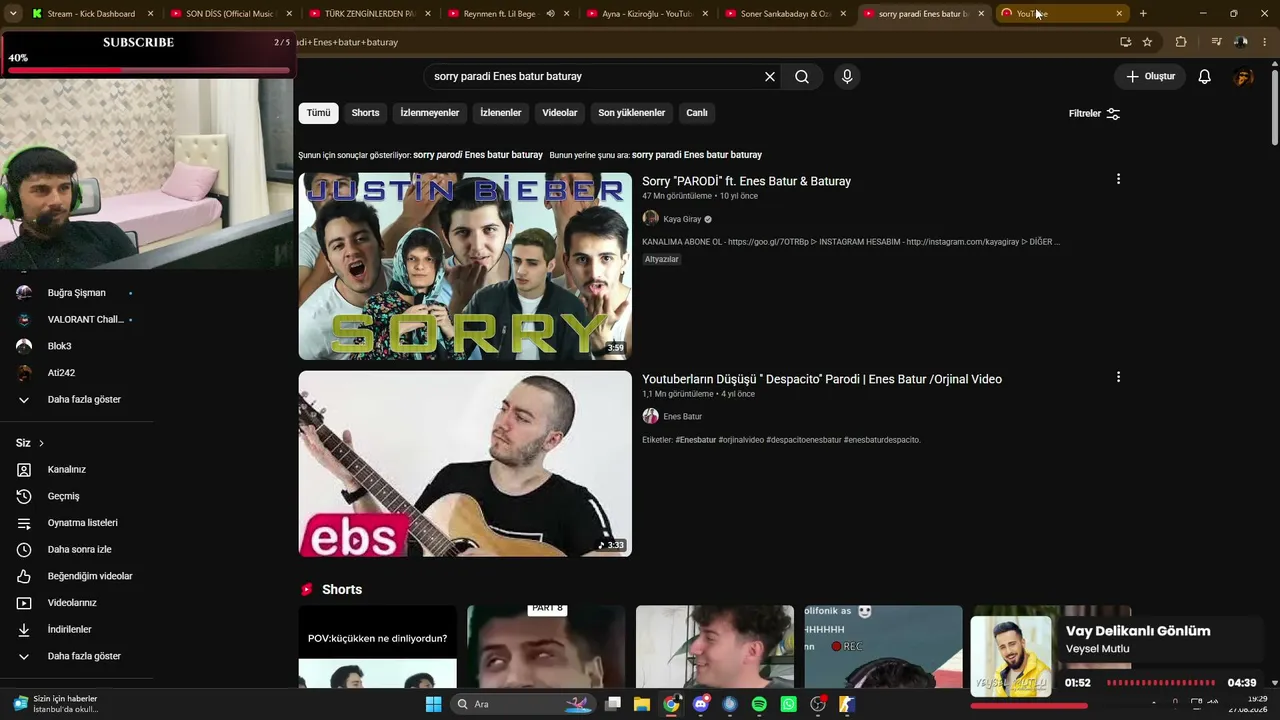Open the Windows Start menu
This screenshot has height=720, width=1280.
433,704
